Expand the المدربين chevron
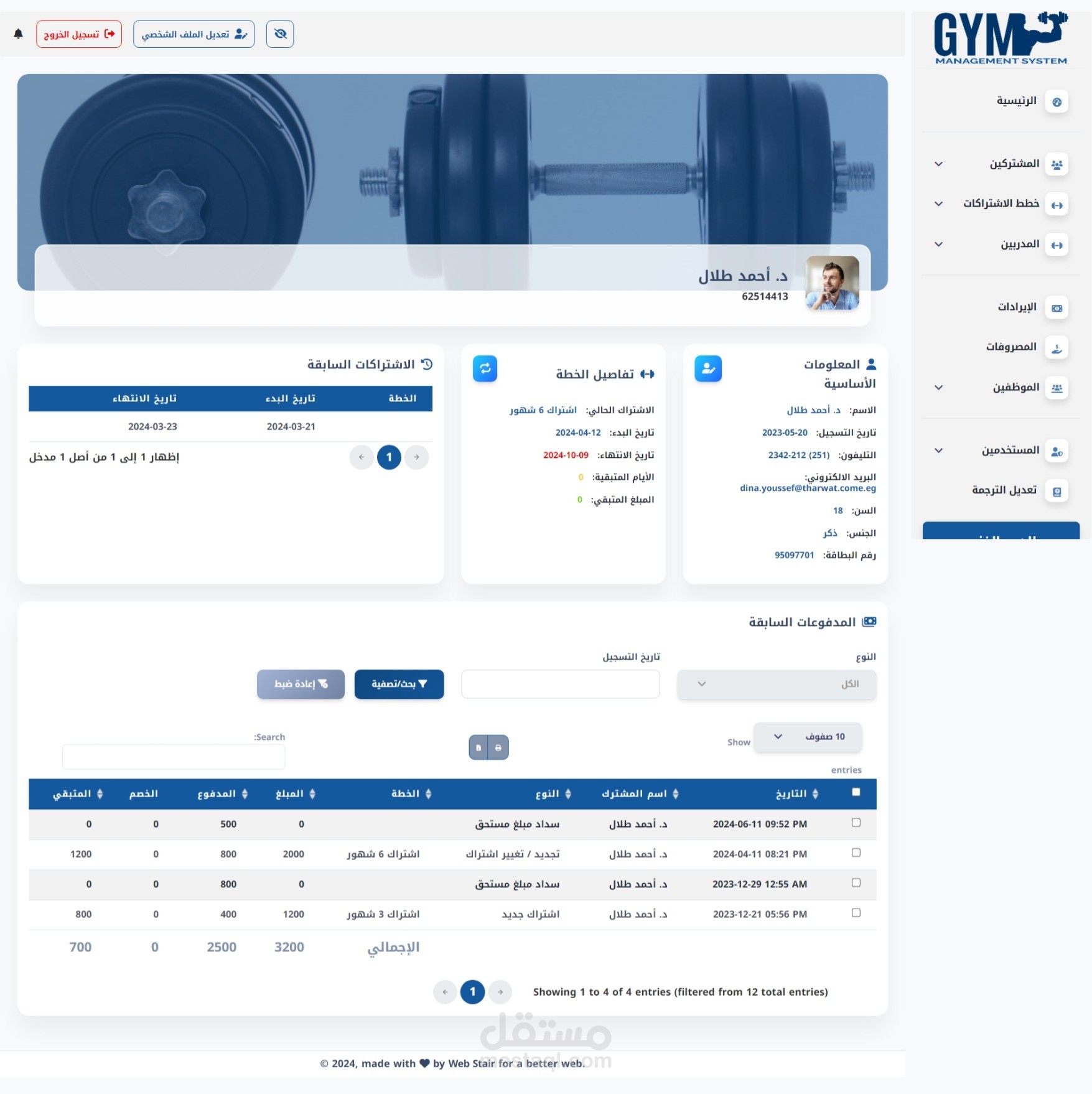Image resolution: width=1092 pixels, height=1094 pixels. (x=939, y=245)
